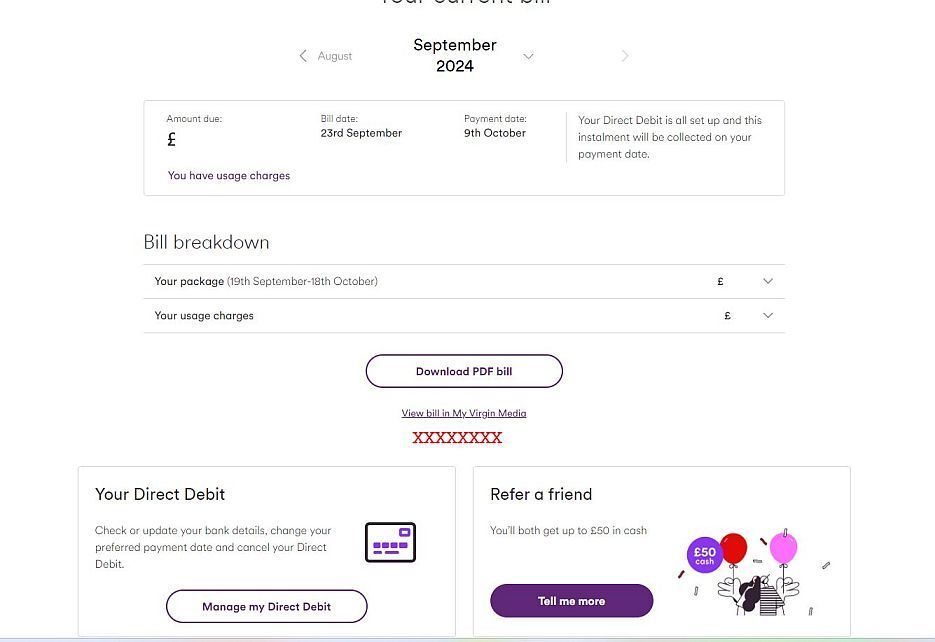
Task: Click the Your package row label
Action: coord(189,281)
